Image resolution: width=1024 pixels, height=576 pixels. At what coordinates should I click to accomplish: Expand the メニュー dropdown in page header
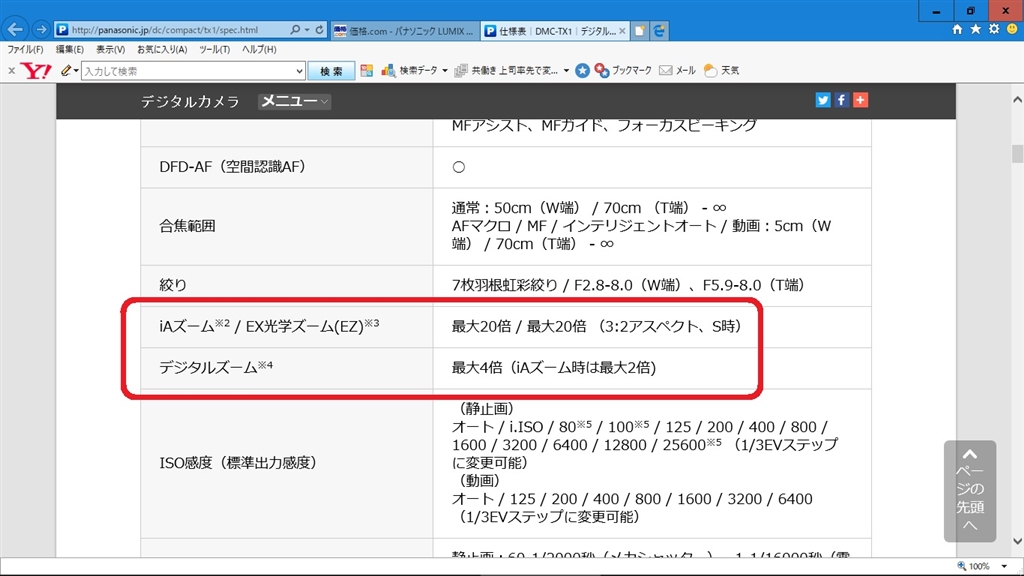click(294, 101)
